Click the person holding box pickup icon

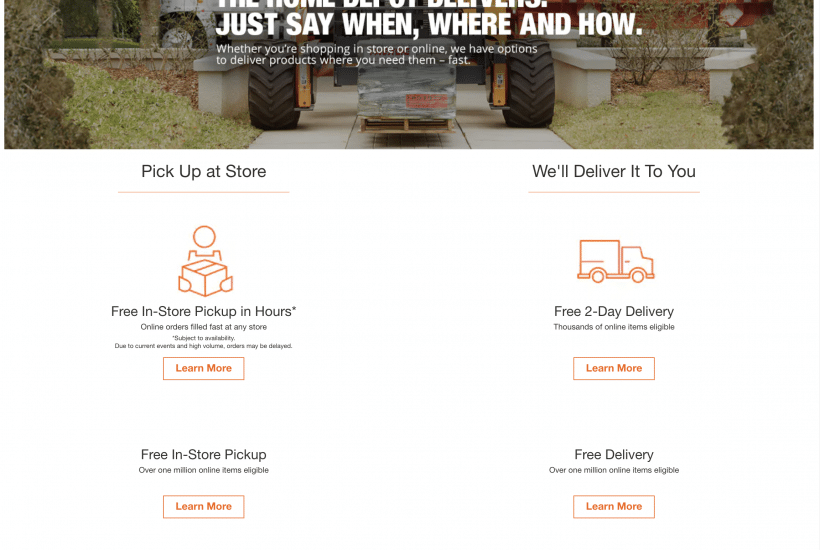pyautogui.click(x=205, y=261)
